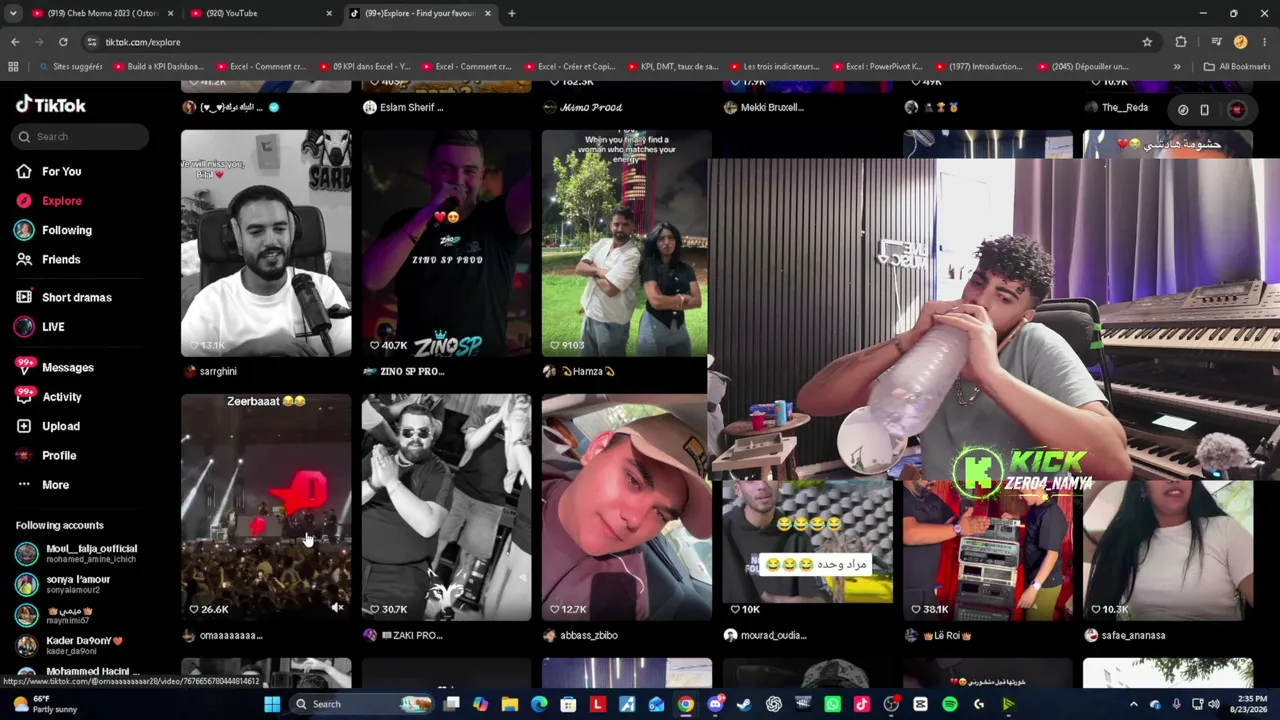Image resolution: width=1280 pixels, height=720 pixels.
Task: Play the sarrghini video thumbnail
Action: tap(266, 243)
